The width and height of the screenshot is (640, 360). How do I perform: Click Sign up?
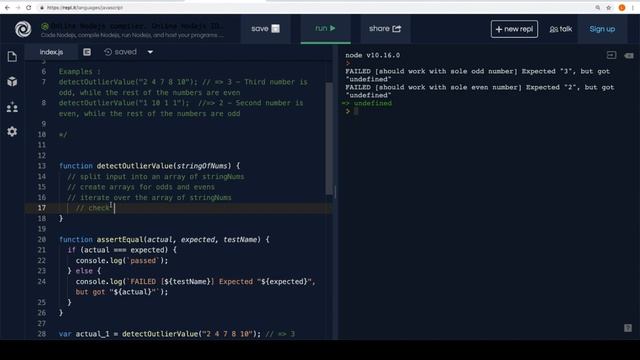pos(602,29)
